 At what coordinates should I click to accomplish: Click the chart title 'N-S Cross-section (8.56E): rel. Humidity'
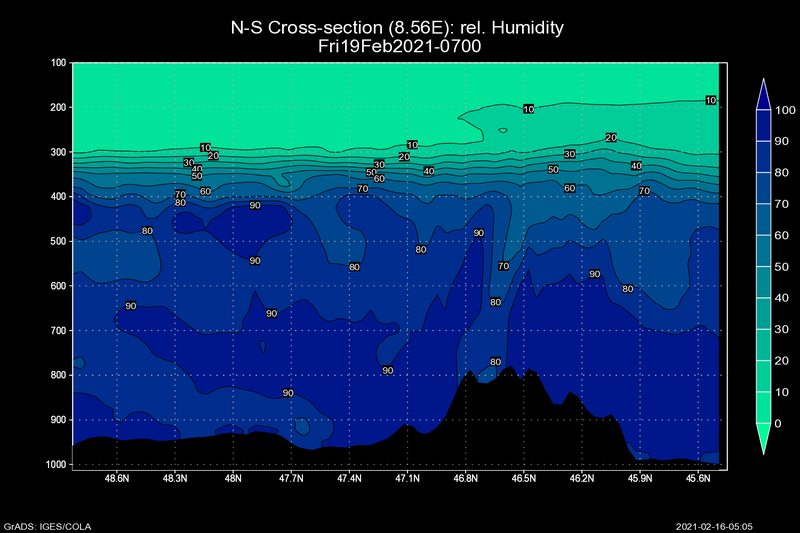(x=397, y=28)
